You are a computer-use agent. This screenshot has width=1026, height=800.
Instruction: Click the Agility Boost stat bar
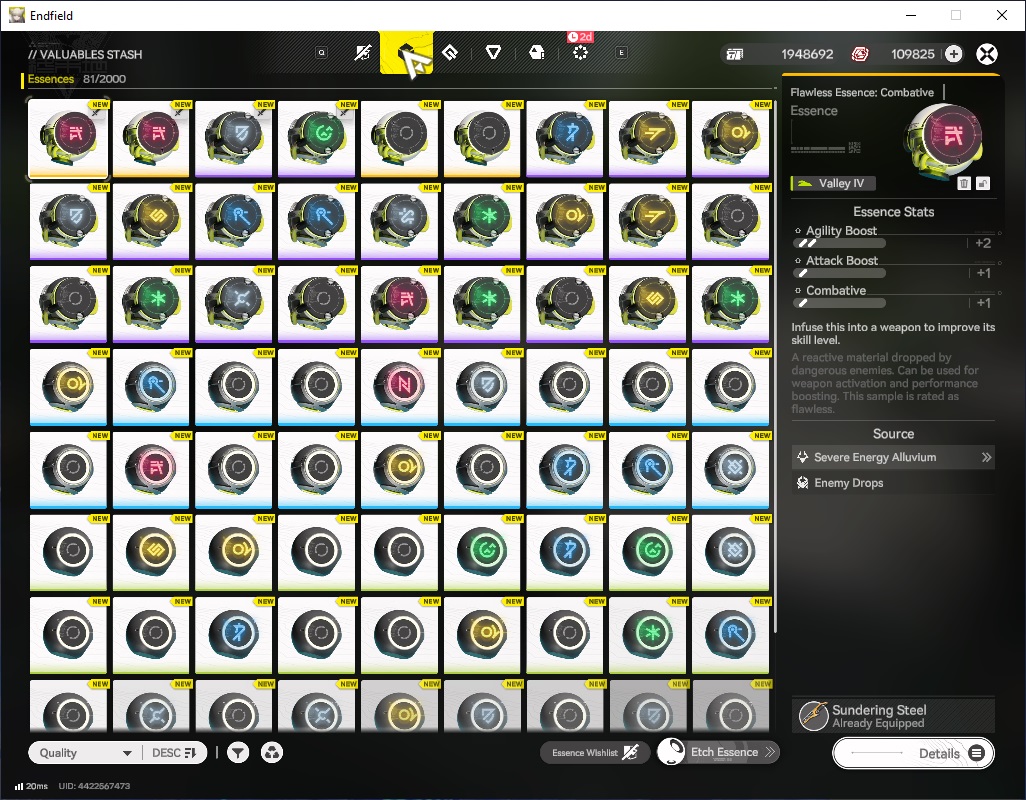tap(840, 243)
